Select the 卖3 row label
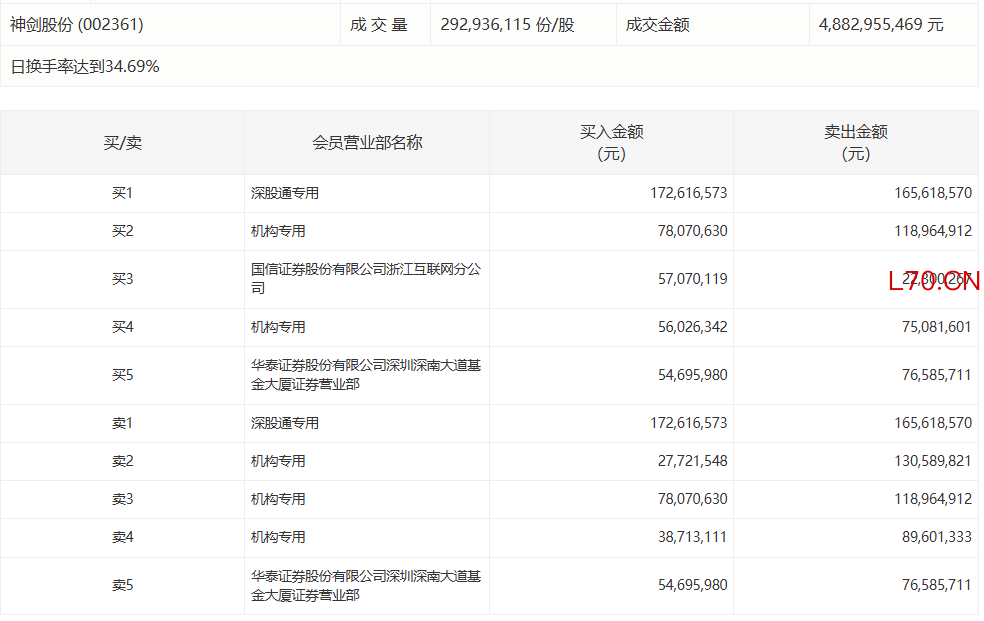 tap(122, 499)
